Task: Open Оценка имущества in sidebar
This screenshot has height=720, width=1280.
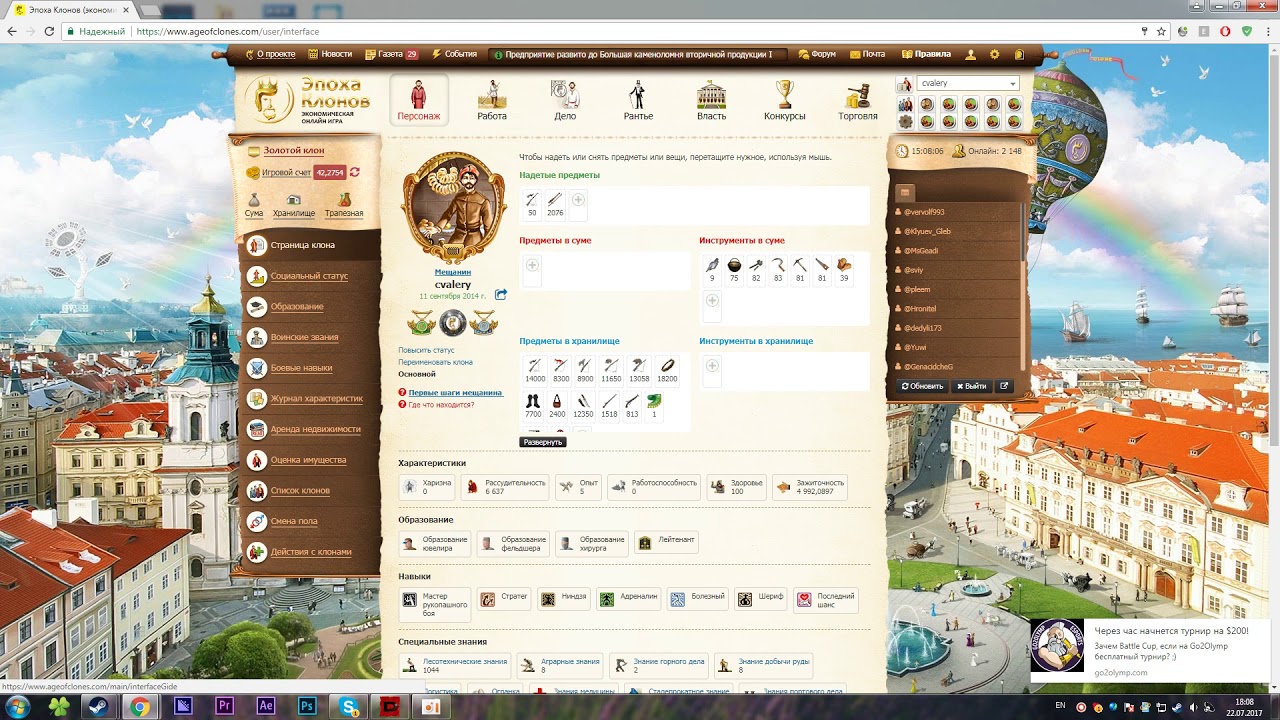Action: [x=310, y=460]
